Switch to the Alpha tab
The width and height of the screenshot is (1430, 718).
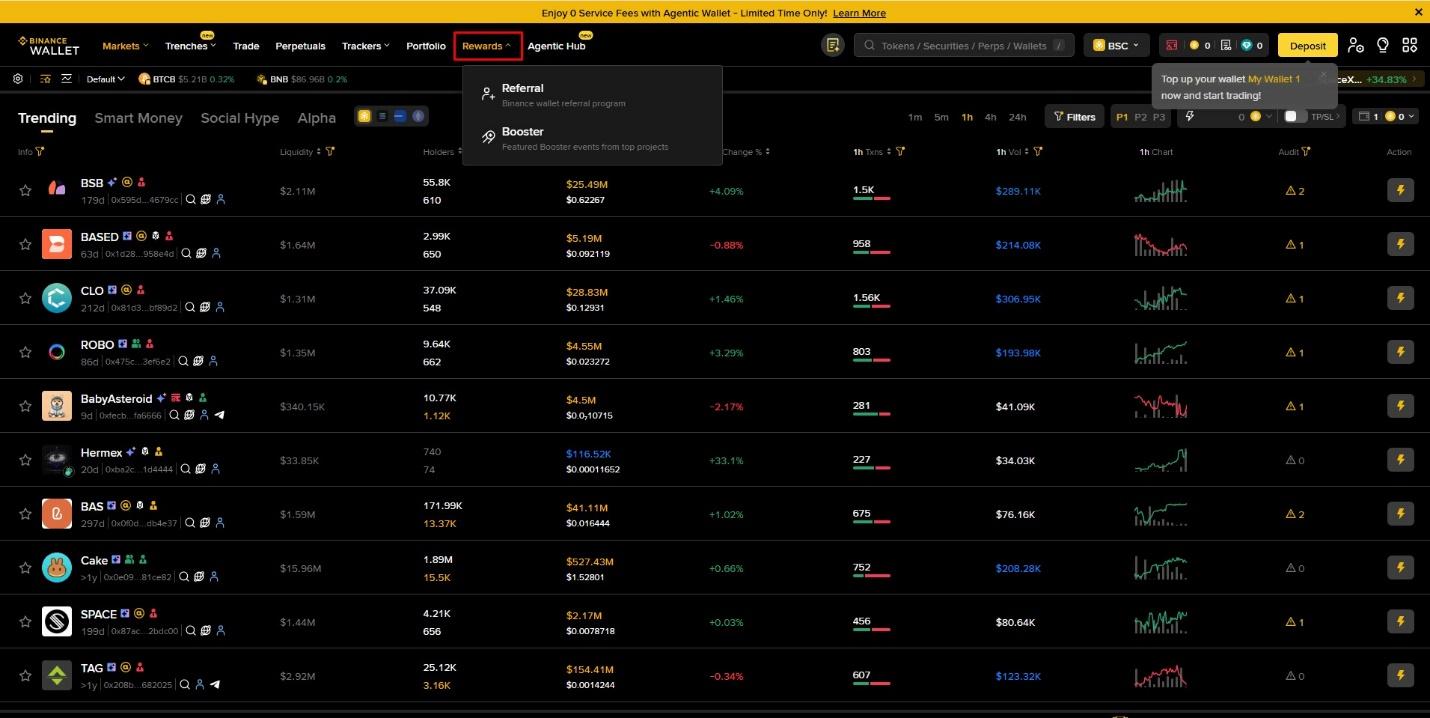point(317,118)
